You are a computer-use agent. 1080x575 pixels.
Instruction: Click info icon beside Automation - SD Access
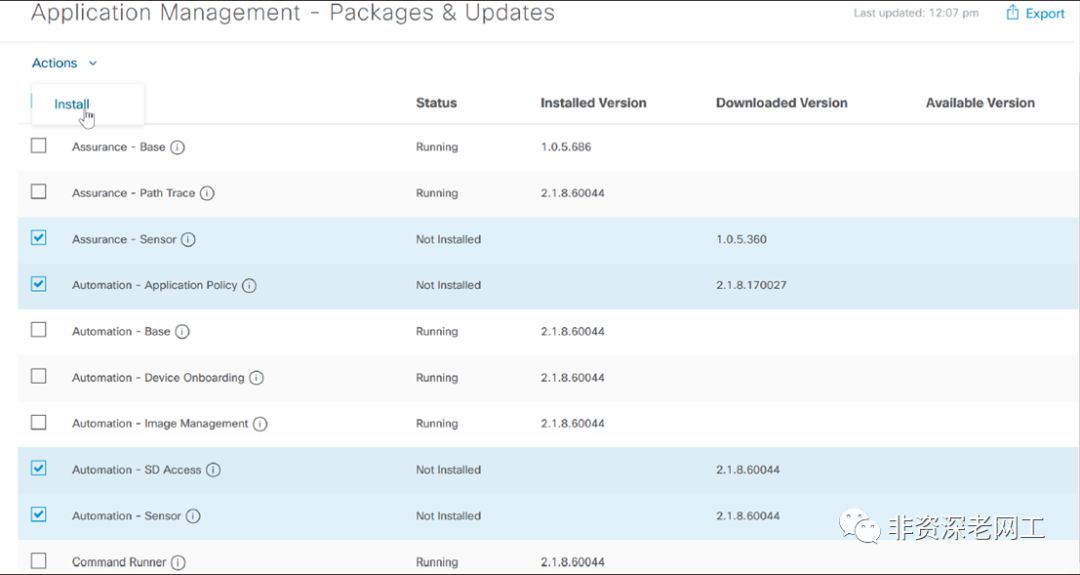213,470
